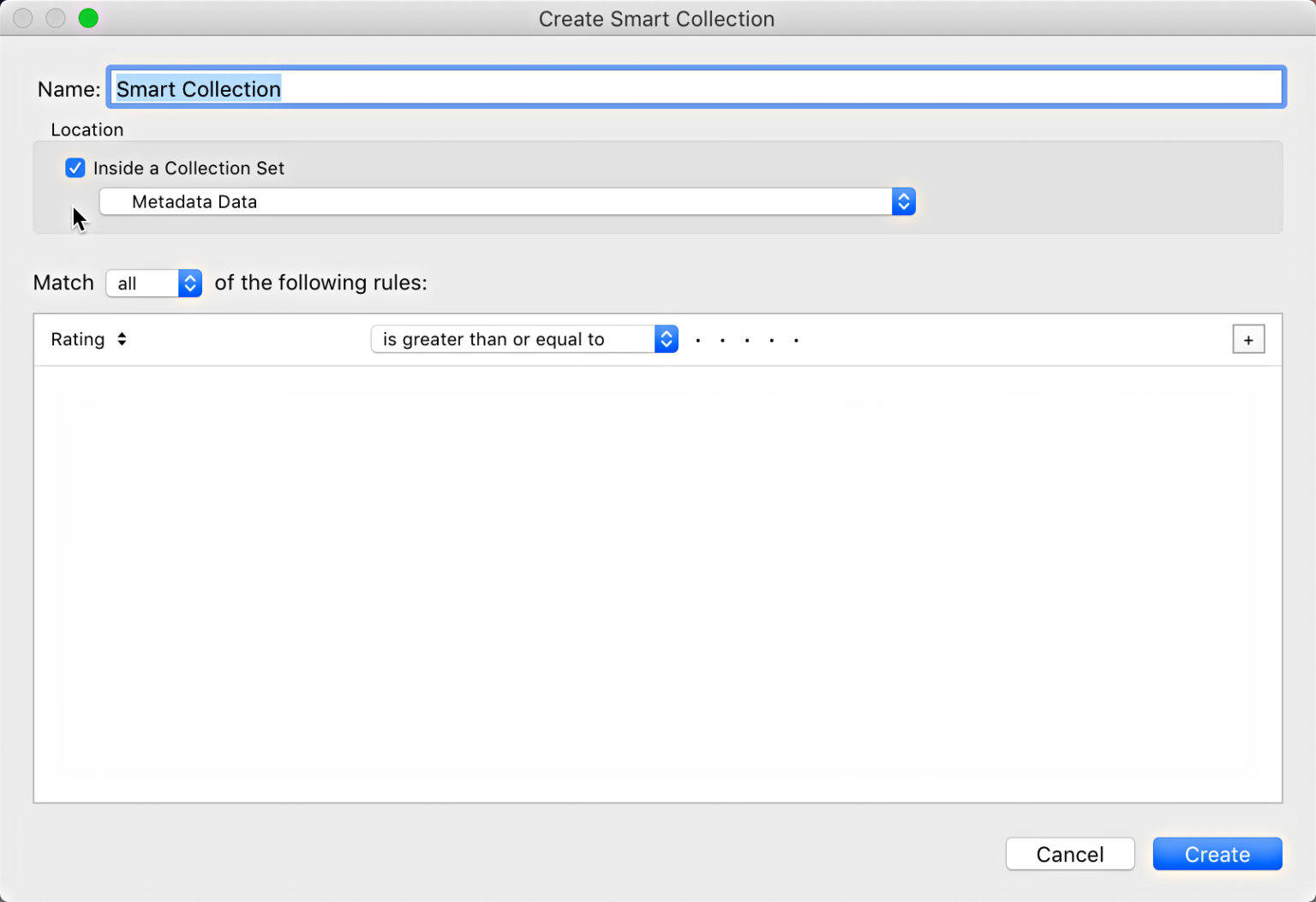Screen dimensions: 1316x902
Task: Set rating to three stars
Action: pos(747,340)
